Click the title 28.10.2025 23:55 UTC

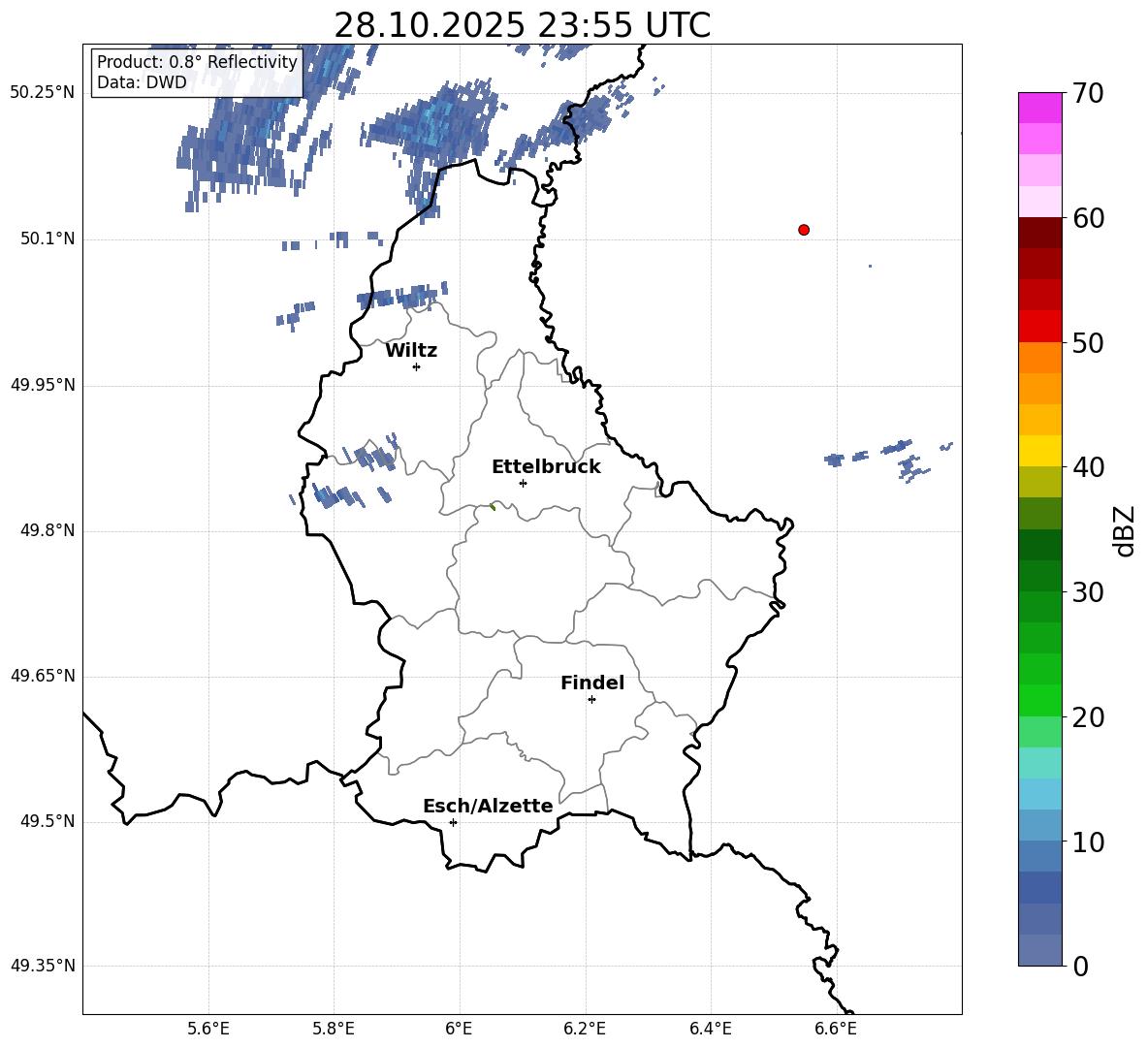(x=522, y=25)
